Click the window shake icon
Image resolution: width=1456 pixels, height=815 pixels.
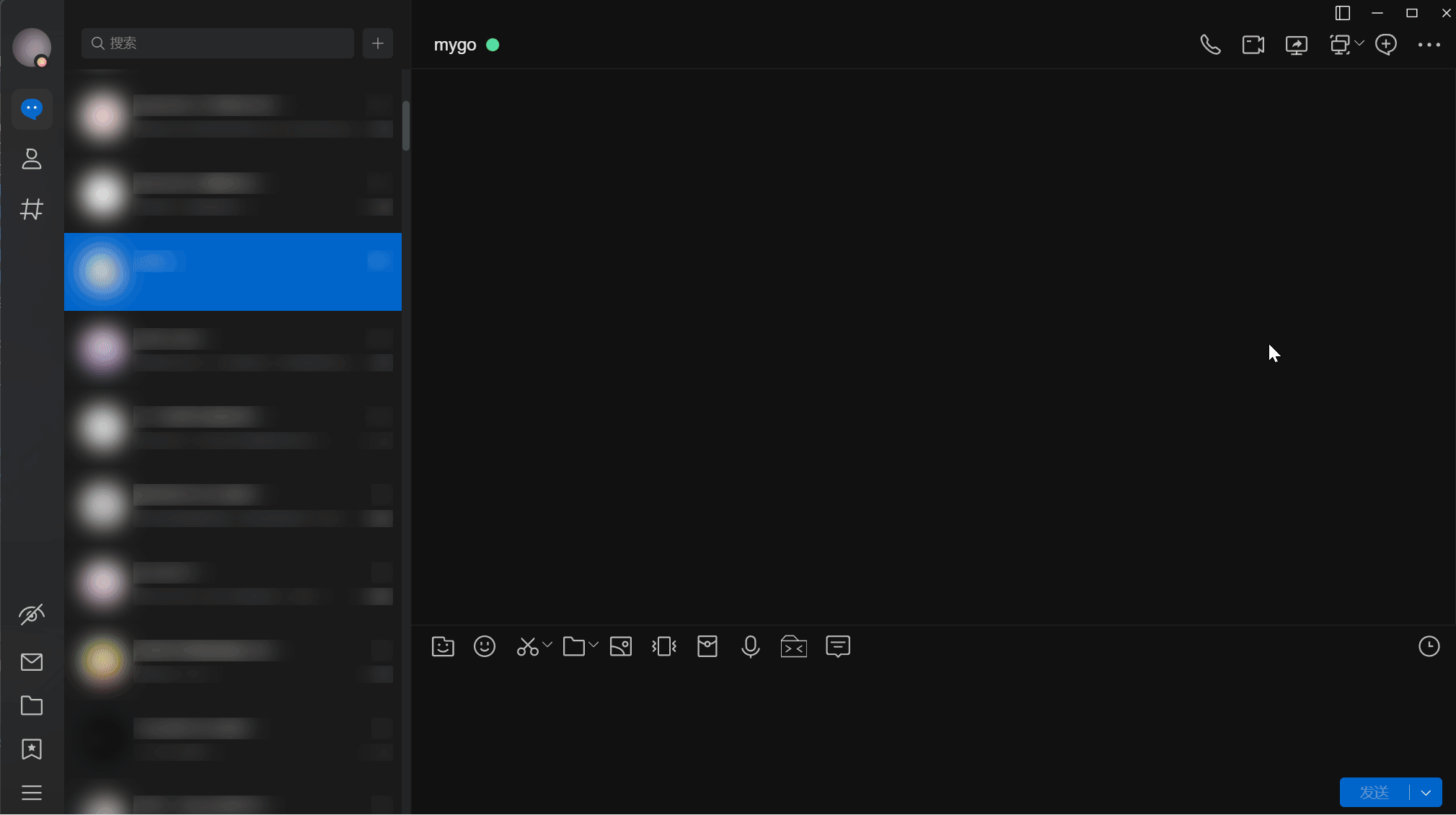664,646
